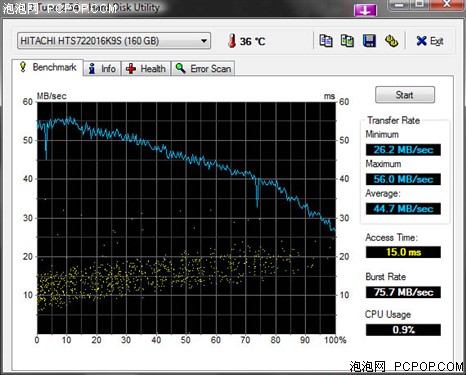466x375 pixels.
Task: Click the red cross Health icon
Action: (131, 69)
